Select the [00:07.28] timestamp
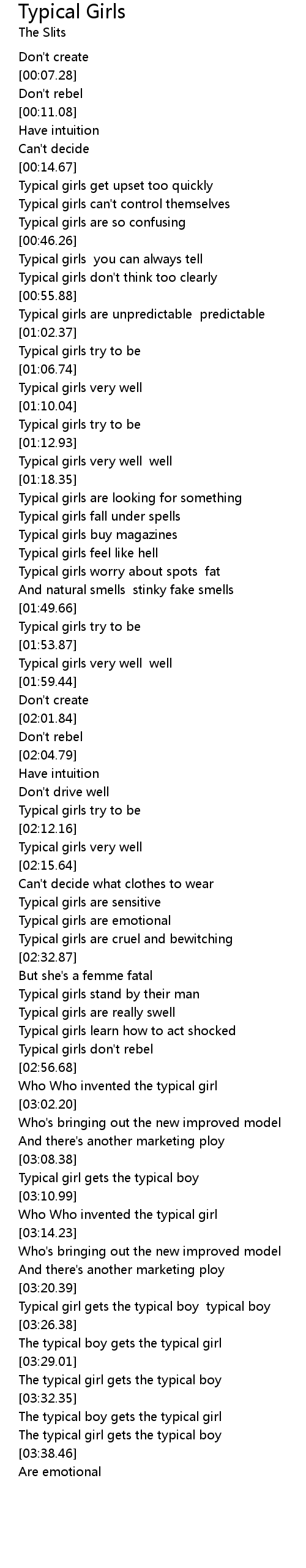Viewport: 306px width, 1568px height. pos(48,75)
